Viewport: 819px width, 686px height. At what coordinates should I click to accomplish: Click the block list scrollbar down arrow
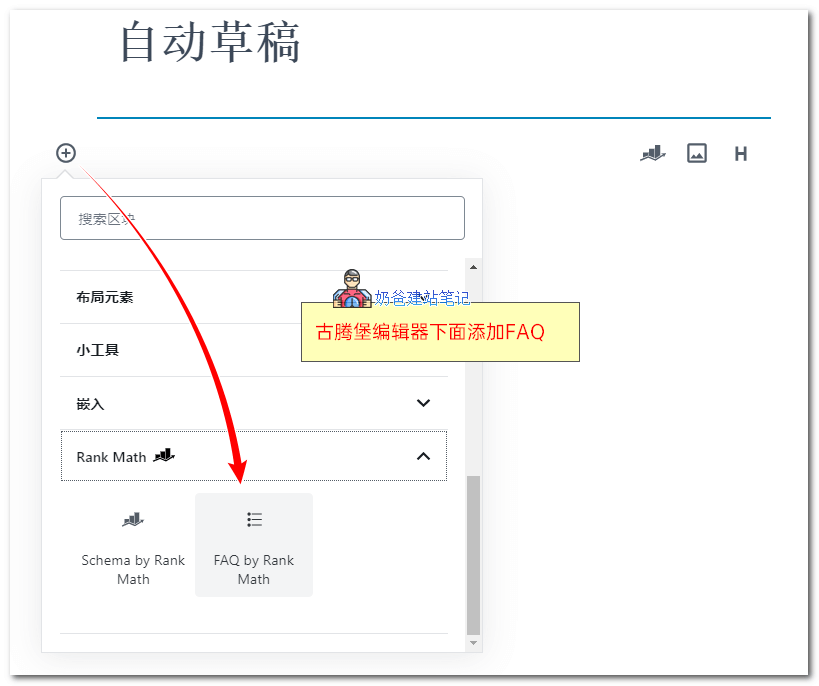tap(474, 643)
